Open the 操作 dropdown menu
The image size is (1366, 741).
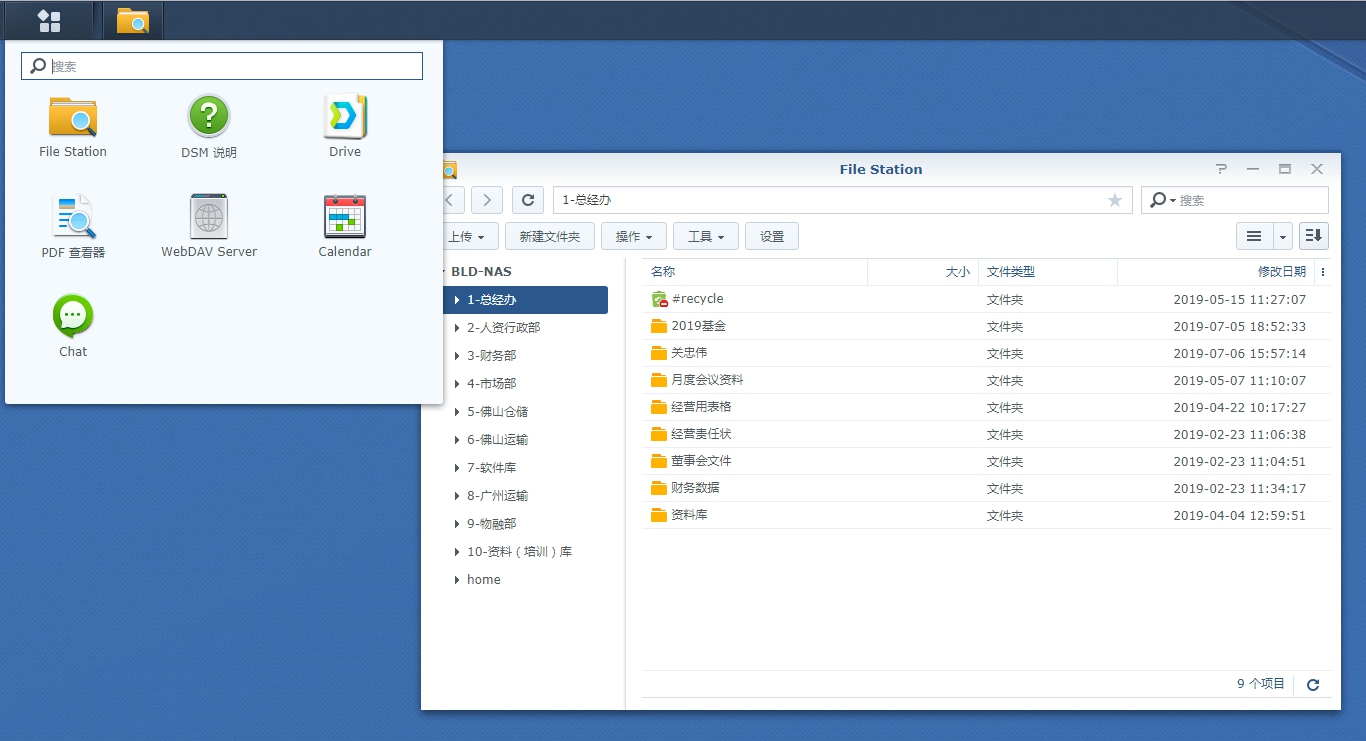633,237
